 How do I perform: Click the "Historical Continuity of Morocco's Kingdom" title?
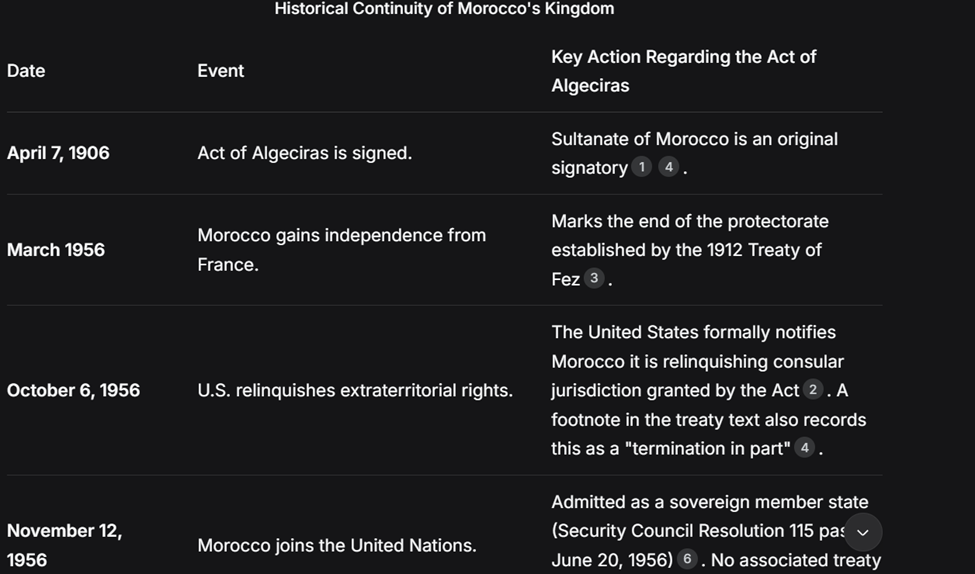pyautogui.click(x=444, y=9)
